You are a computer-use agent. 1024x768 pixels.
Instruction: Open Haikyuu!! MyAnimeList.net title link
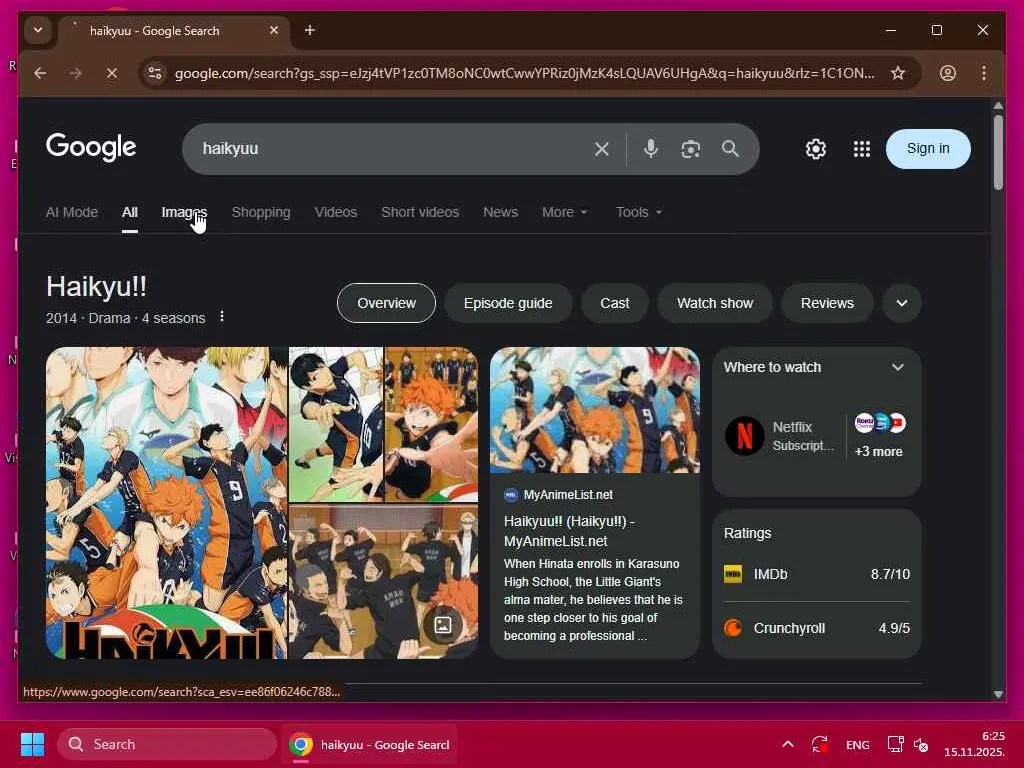point(569,531)
